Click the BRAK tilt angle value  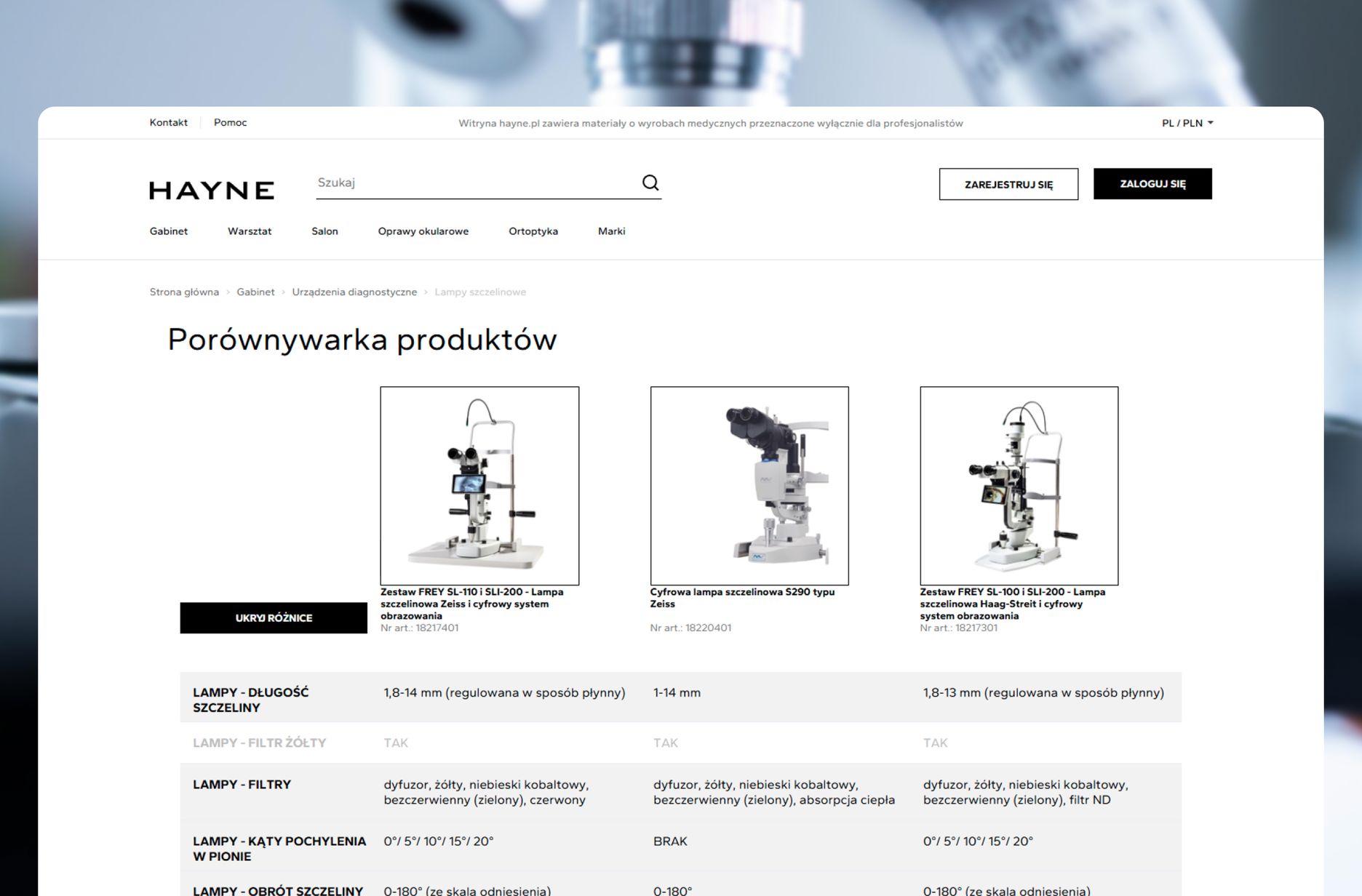pos(670,841)
